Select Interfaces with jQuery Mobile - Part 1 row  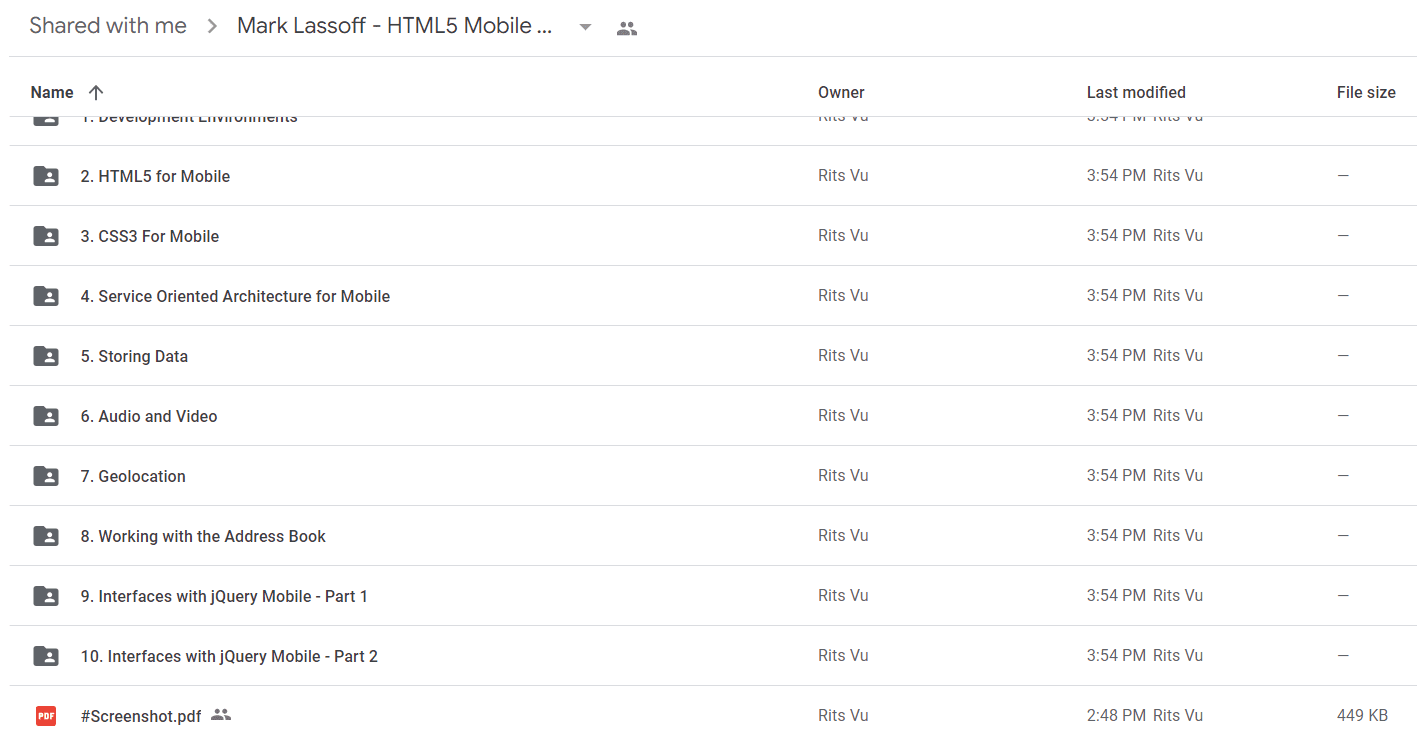coord(713,596)
